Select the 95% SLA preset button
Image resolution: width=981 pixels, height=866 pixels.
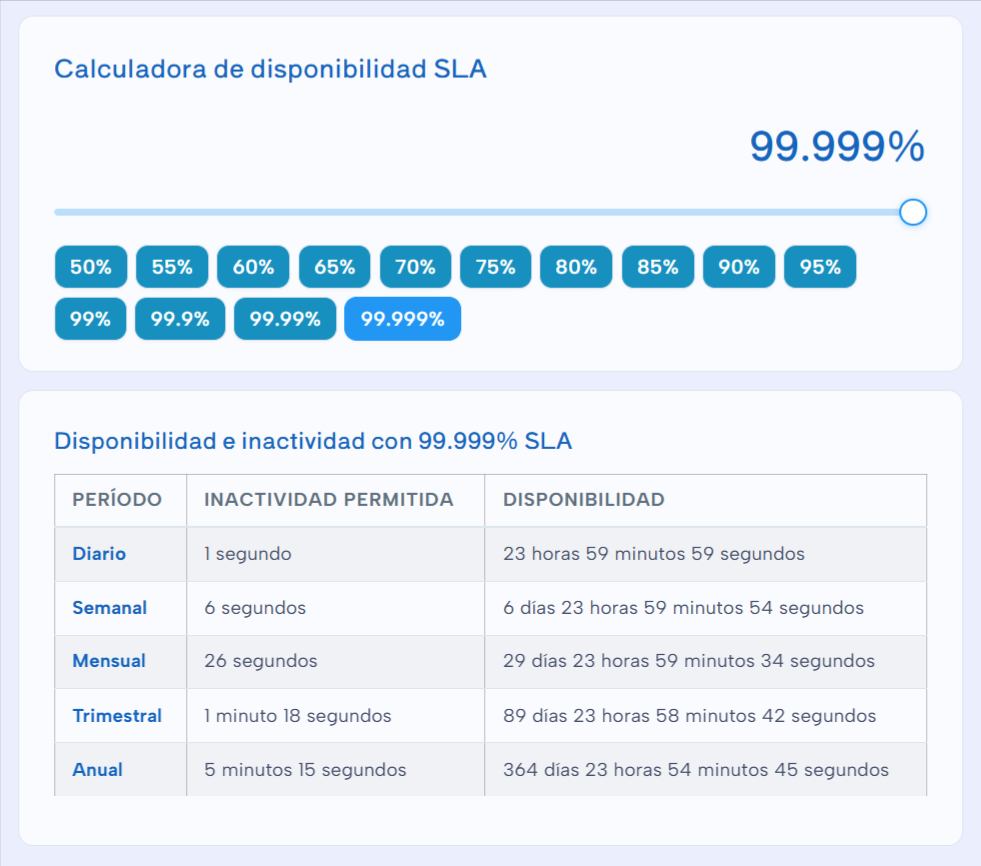click(x=819, y=266)
